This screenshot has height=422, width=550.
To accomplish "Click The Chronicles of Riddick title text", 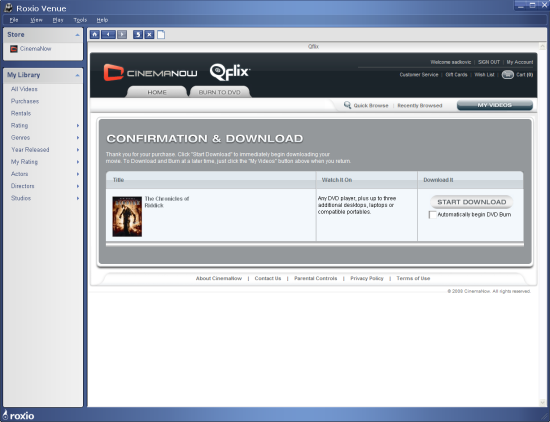I will [x=167, y=202].
